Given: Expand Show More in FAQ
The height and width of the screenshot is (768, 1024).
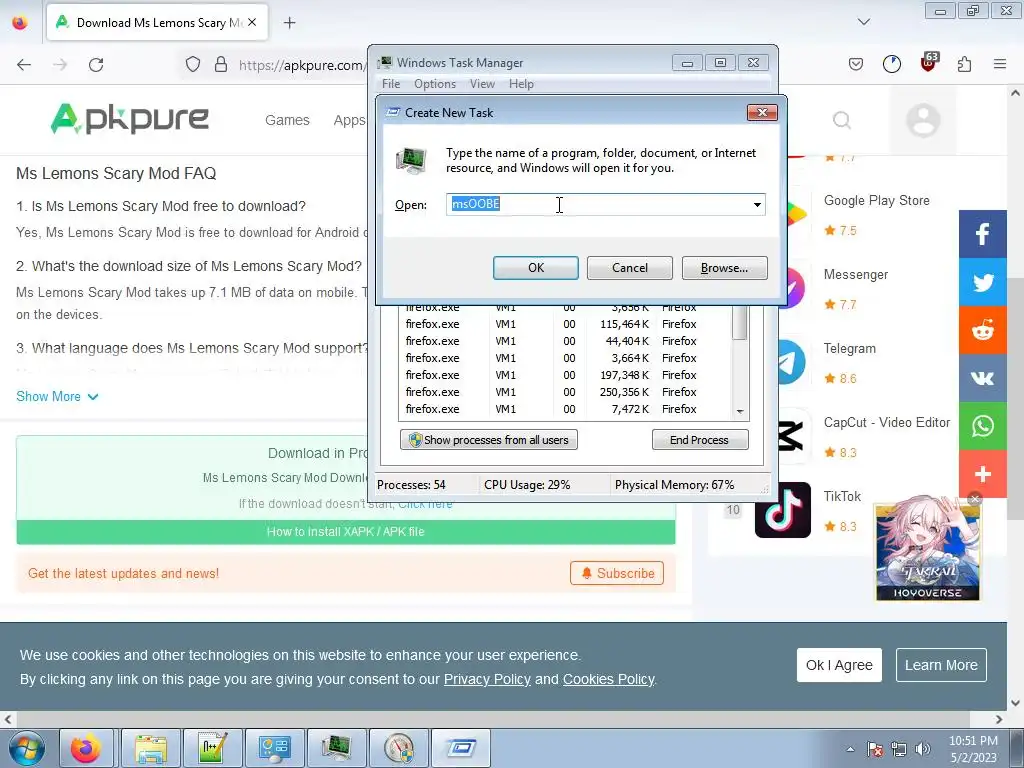Looking at the screenshot, I should coord(57,396).
